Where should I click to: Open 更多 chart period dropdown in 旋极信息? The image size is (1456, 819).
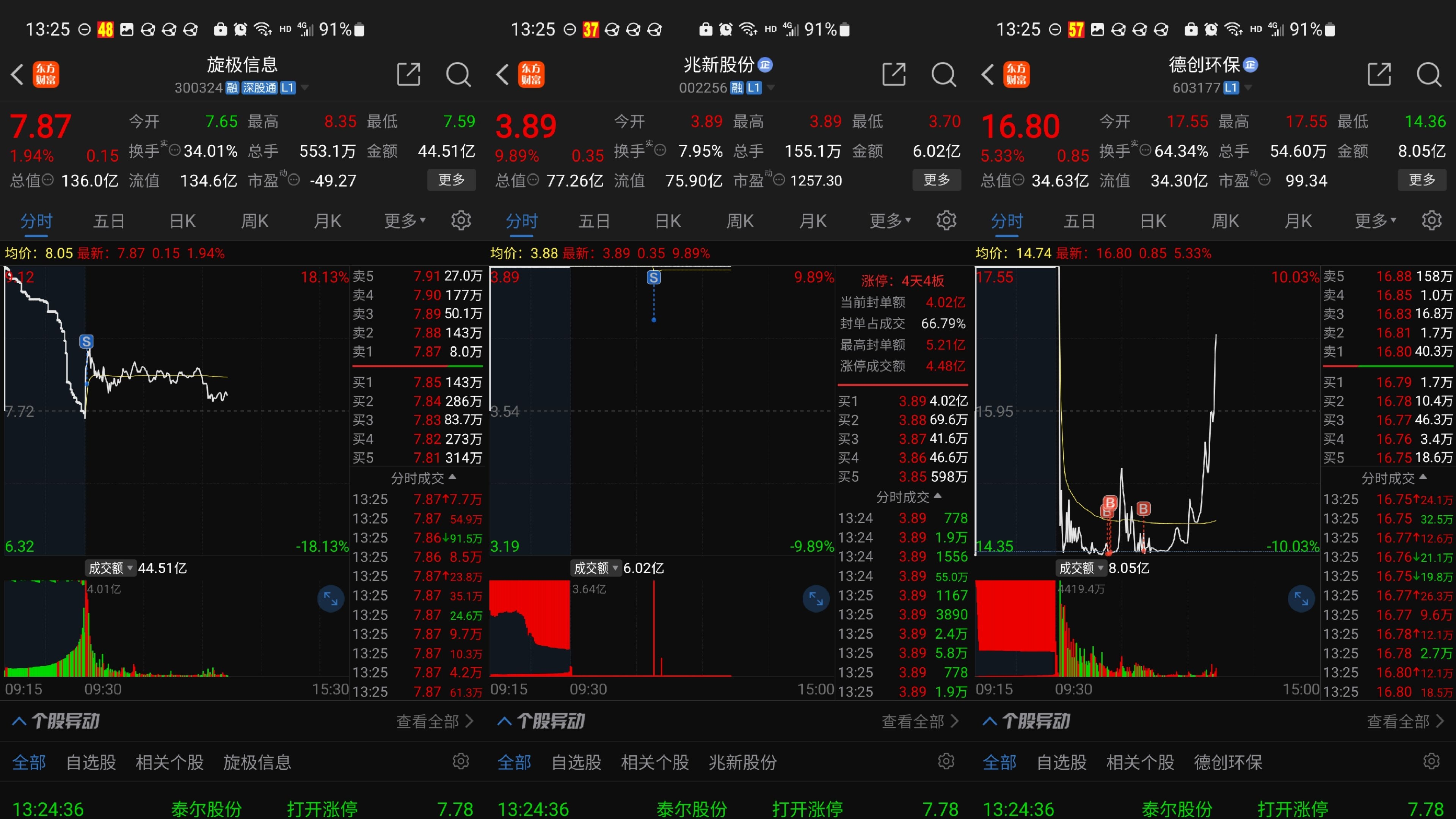point(405,220)
